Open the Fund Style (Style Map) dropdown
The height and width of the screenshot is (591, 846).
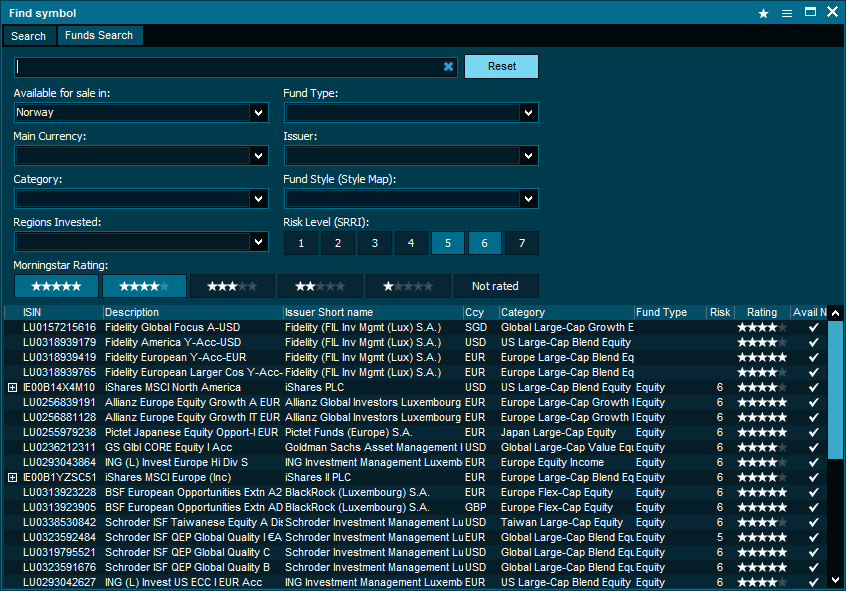[x=527, y=199]
